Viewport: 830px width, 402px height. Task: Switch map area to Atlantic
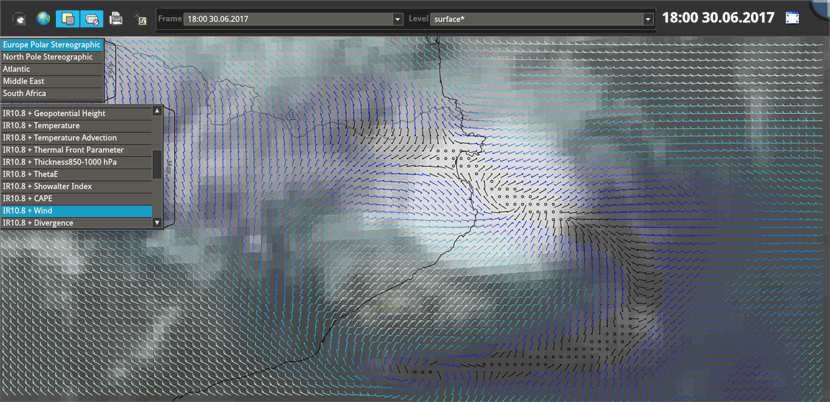coord(52,69)
